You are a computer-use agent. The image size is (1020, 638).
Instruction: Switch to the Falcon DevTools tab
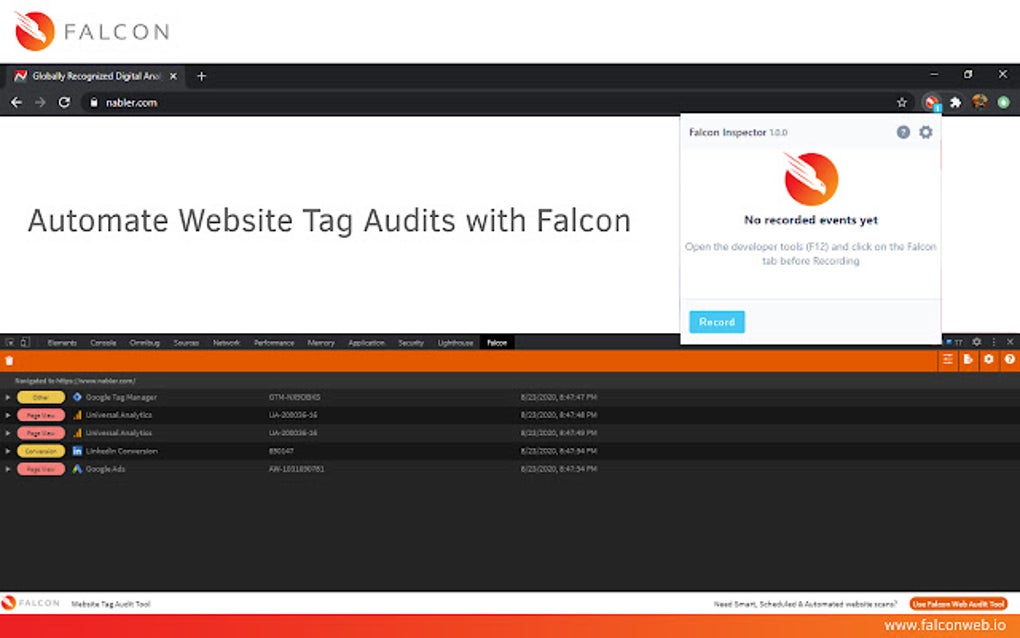pos(497,342)
